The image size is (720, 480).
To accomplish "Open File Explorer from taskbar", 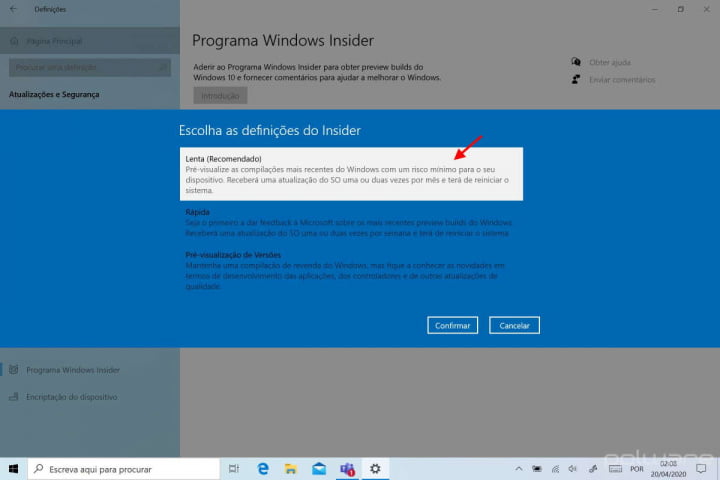I will point(291,468).
